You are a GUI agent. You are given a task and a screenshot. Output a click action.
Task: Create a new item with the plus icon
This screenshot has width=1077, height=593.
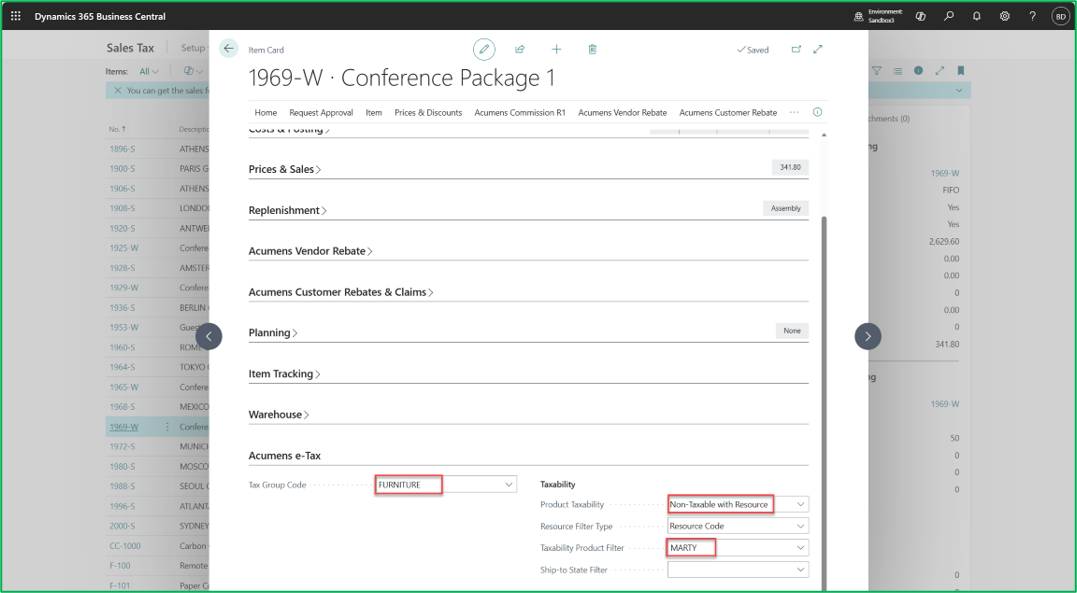(x=556, y=49)
